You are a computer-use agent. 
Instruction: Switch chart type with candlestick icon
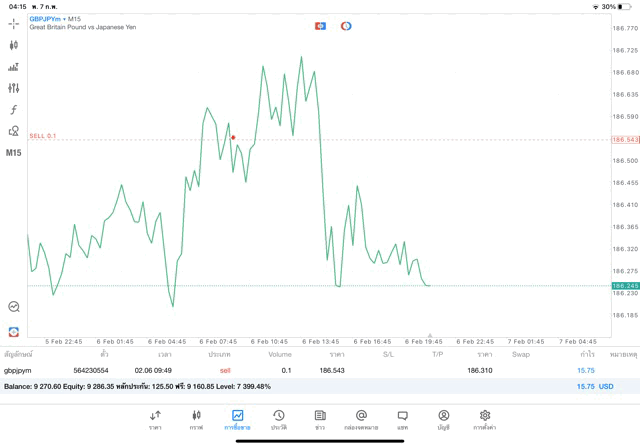point(14,45)
